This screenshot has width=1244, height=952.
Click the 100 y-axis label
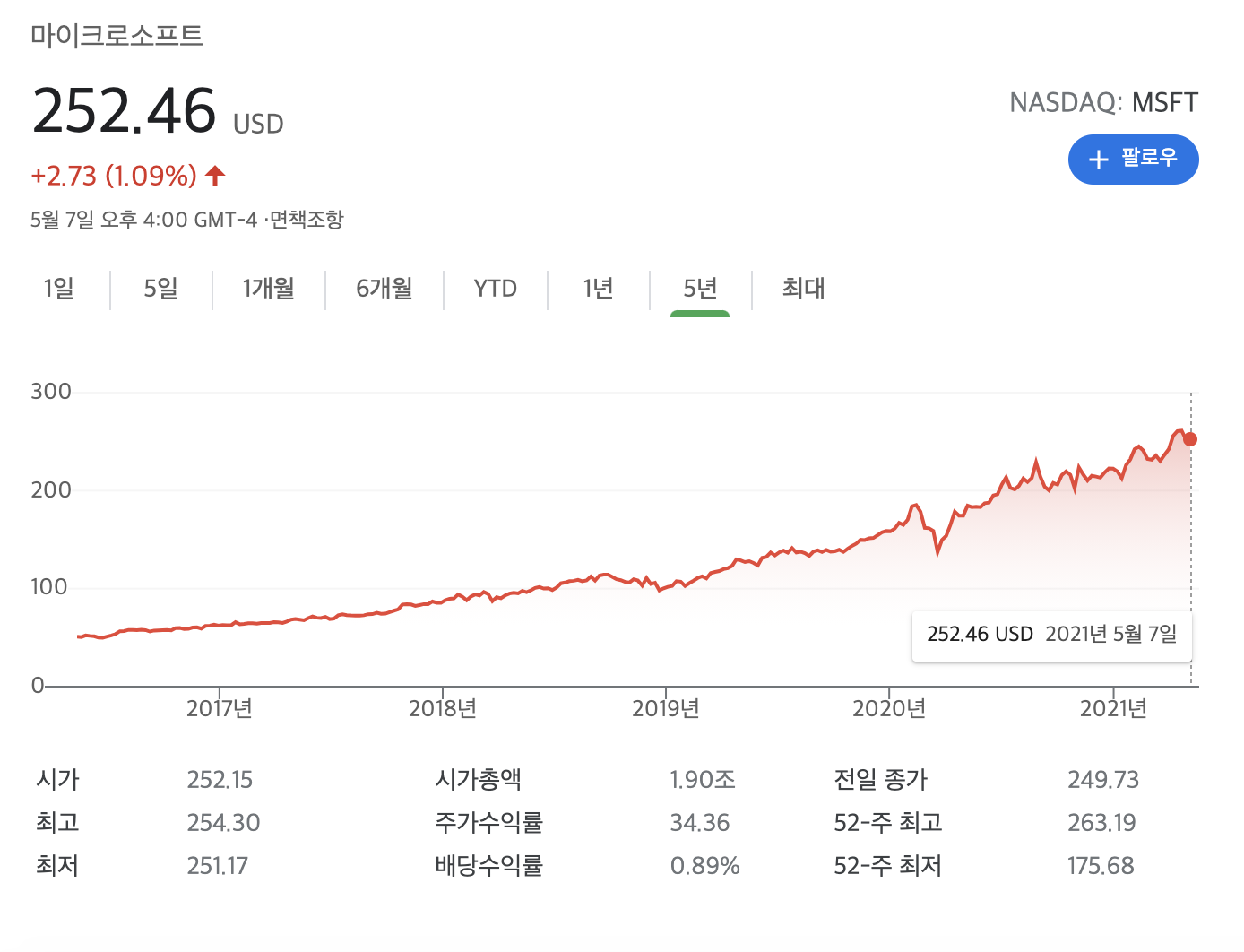[49, 587]
